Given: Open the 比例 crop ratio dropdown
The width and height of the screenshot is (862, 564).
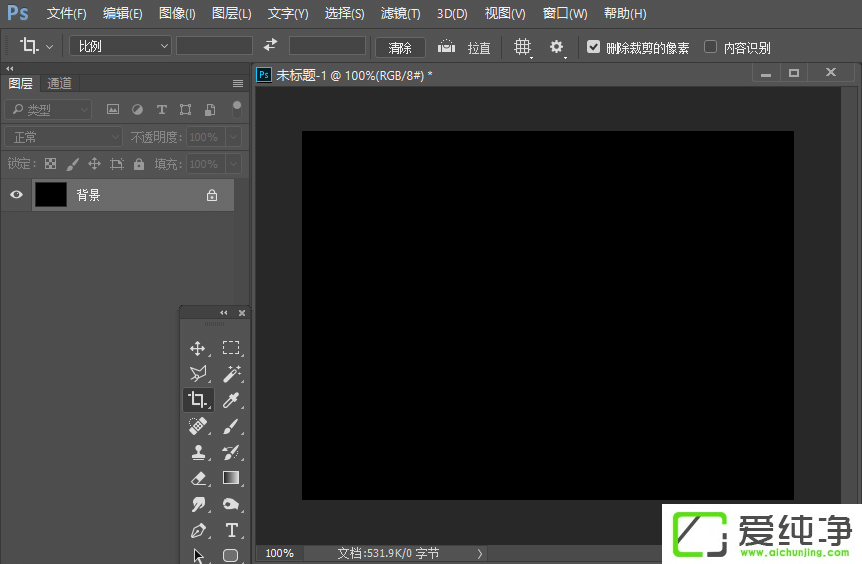Looking at the screenshot, I should 120,46.
